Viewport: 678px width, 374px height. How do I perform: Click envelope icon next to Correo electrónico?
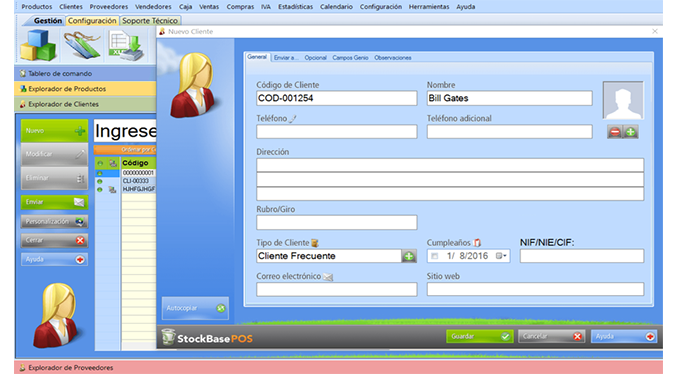tap(328, 277)
